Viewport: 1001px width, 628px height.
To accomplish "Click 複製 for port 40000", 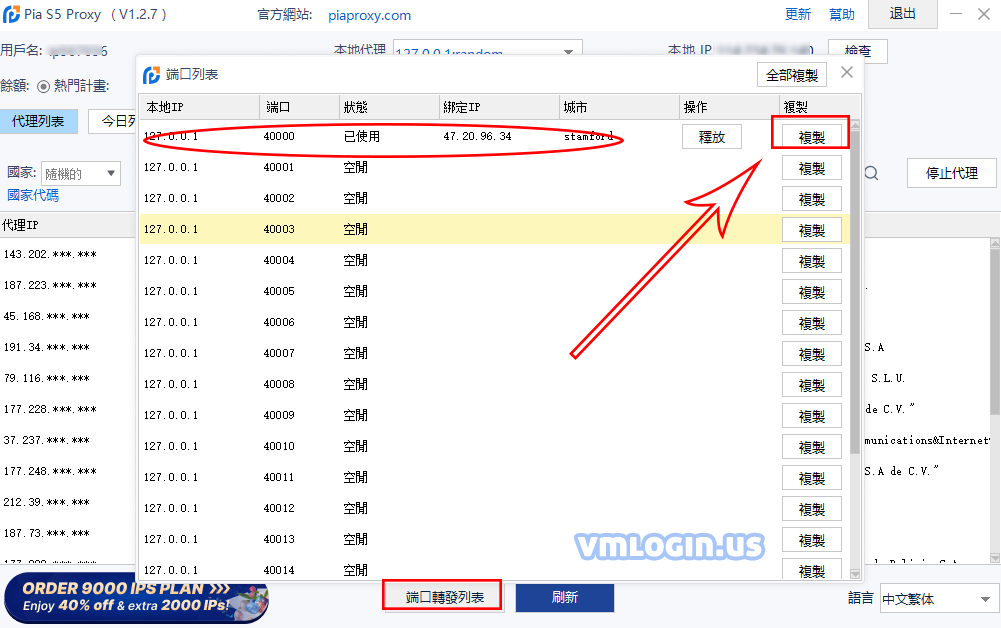I will pos(811,137).
